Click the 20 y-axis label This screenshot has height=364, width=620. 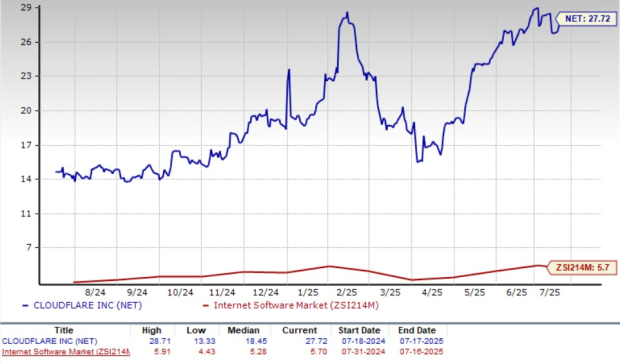[x=26, y=111]
